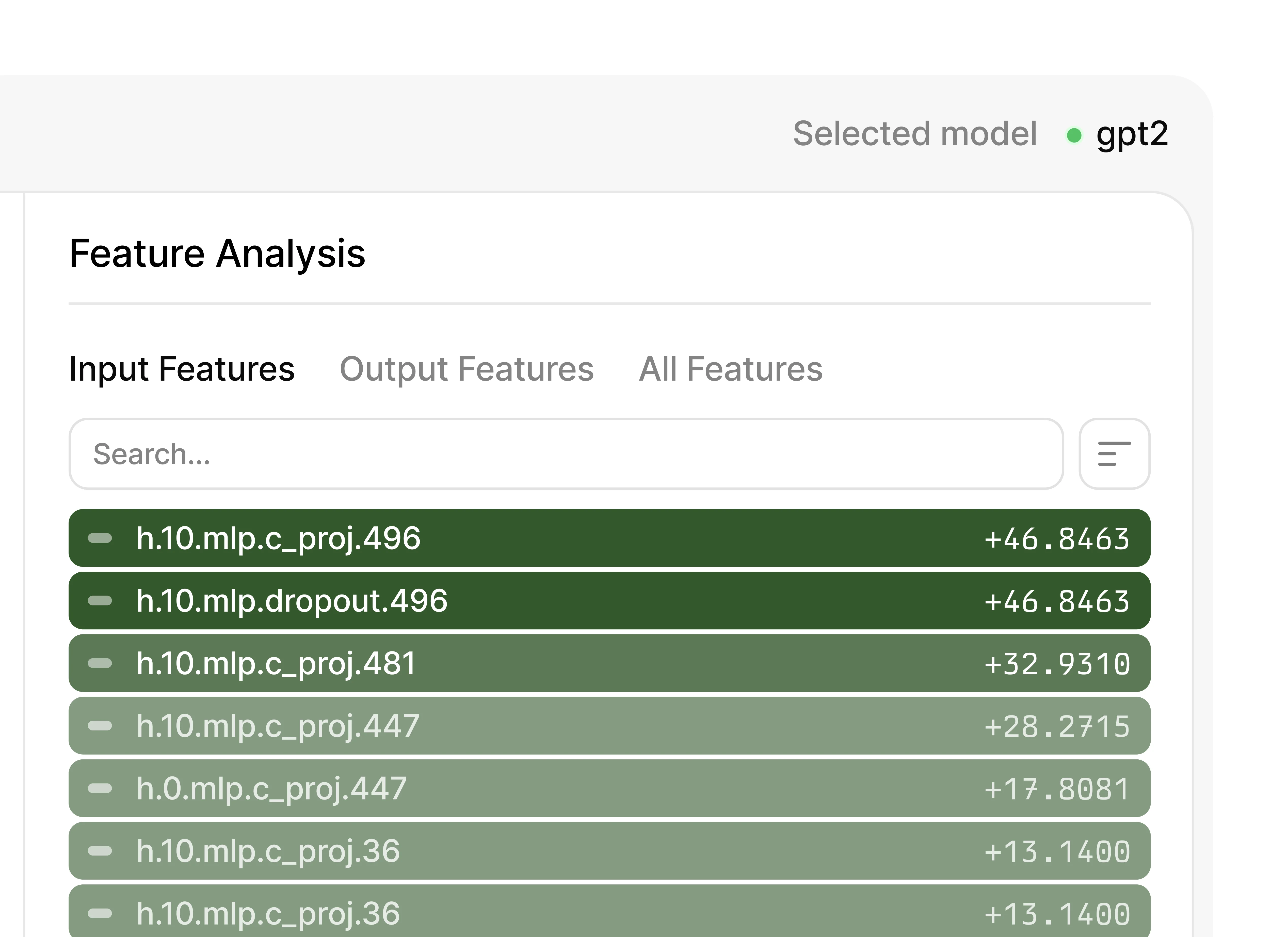Toggle pill icon on the upper h.10.mlp.c_proj.36 row

click(100, 851)
